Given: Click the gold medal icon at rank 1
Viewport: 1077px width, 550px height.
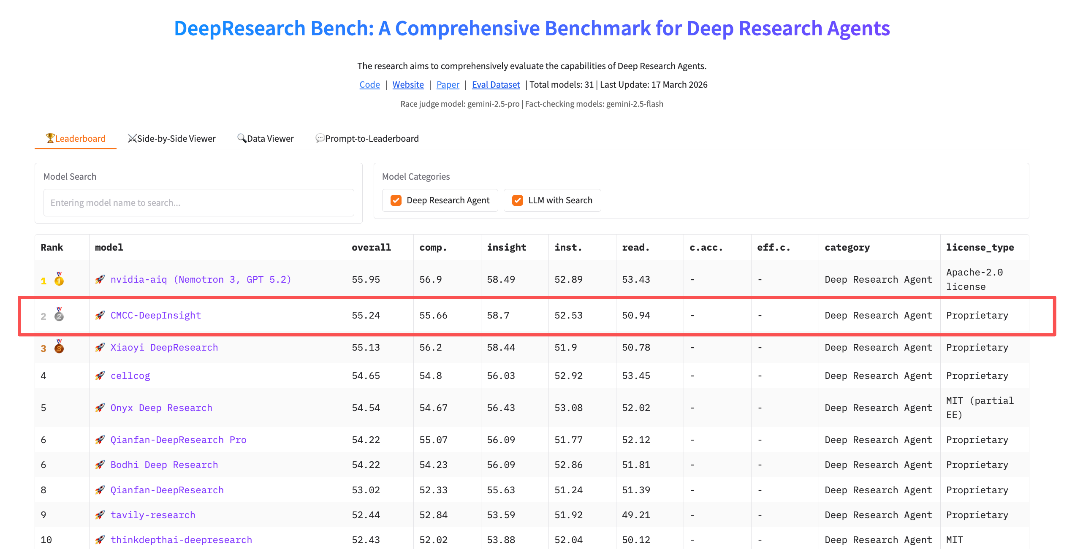Looking at the screenshot, I should pos(59,280).
